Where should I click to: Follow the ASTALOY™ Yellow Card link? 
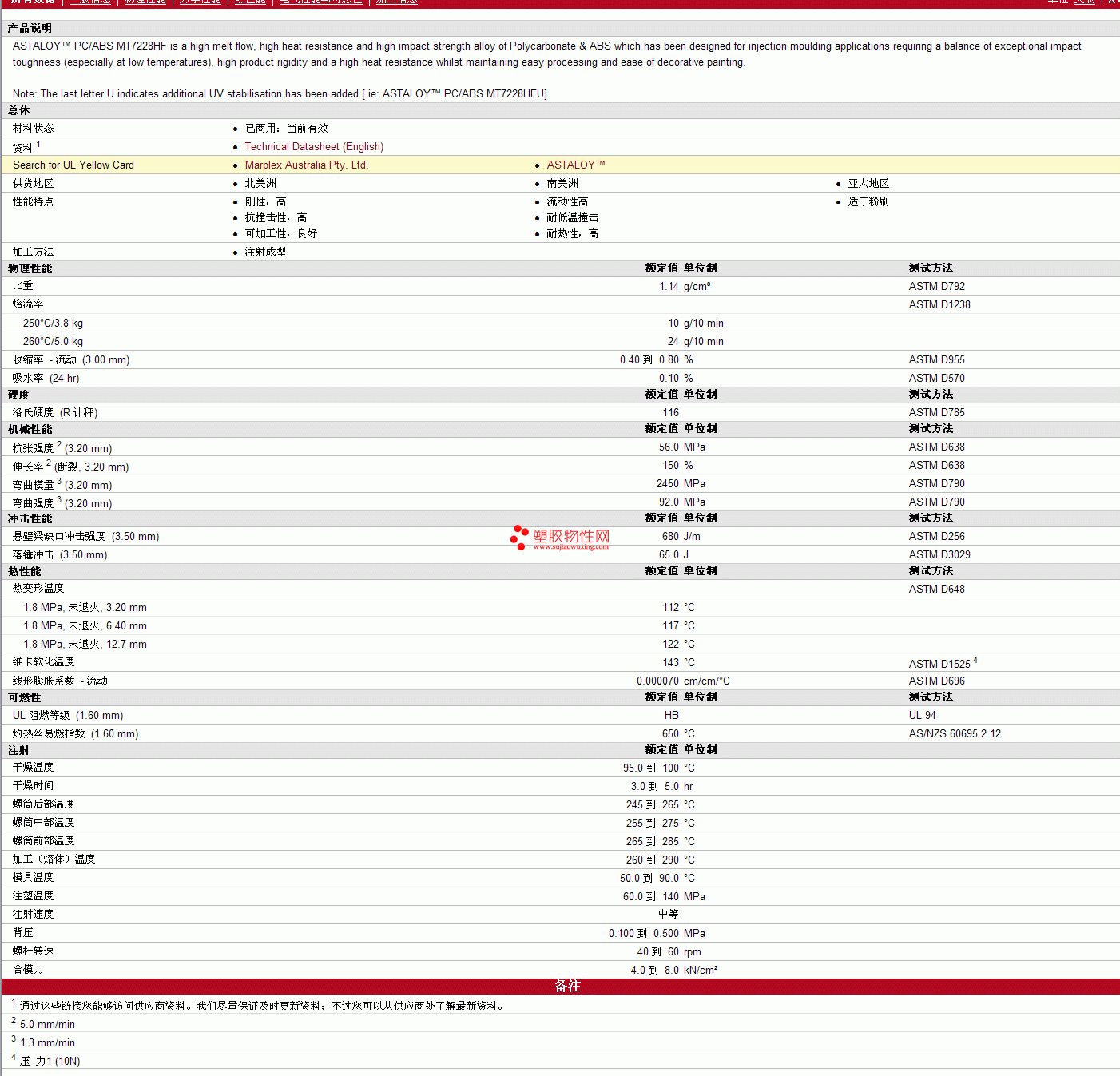pyautogui.click(x=576, y=165)
